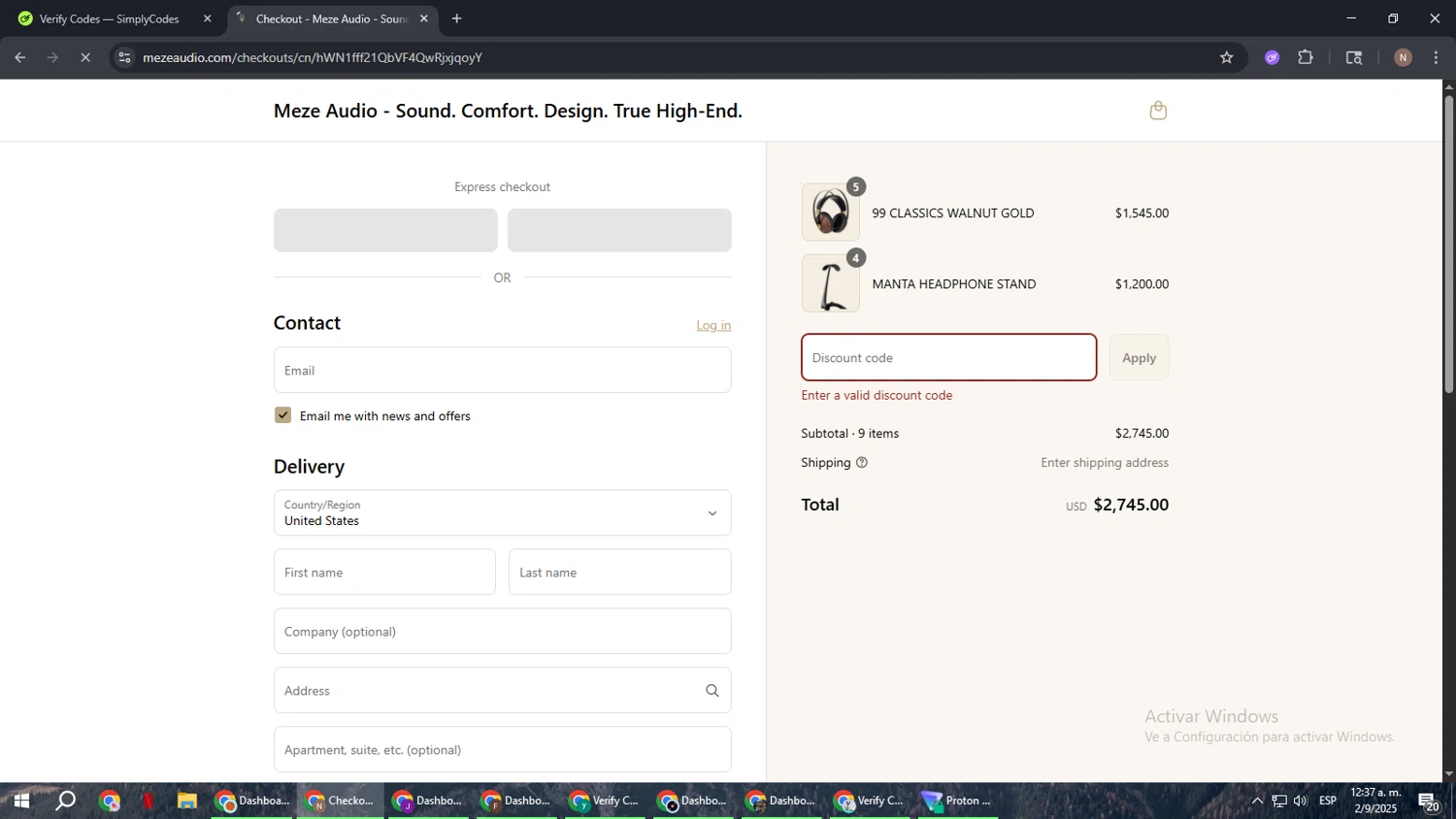The width and height of the screenshot is (1456, 819).
Task: Open Netflix from the taskbar
Action: click(x=149, y=801)
